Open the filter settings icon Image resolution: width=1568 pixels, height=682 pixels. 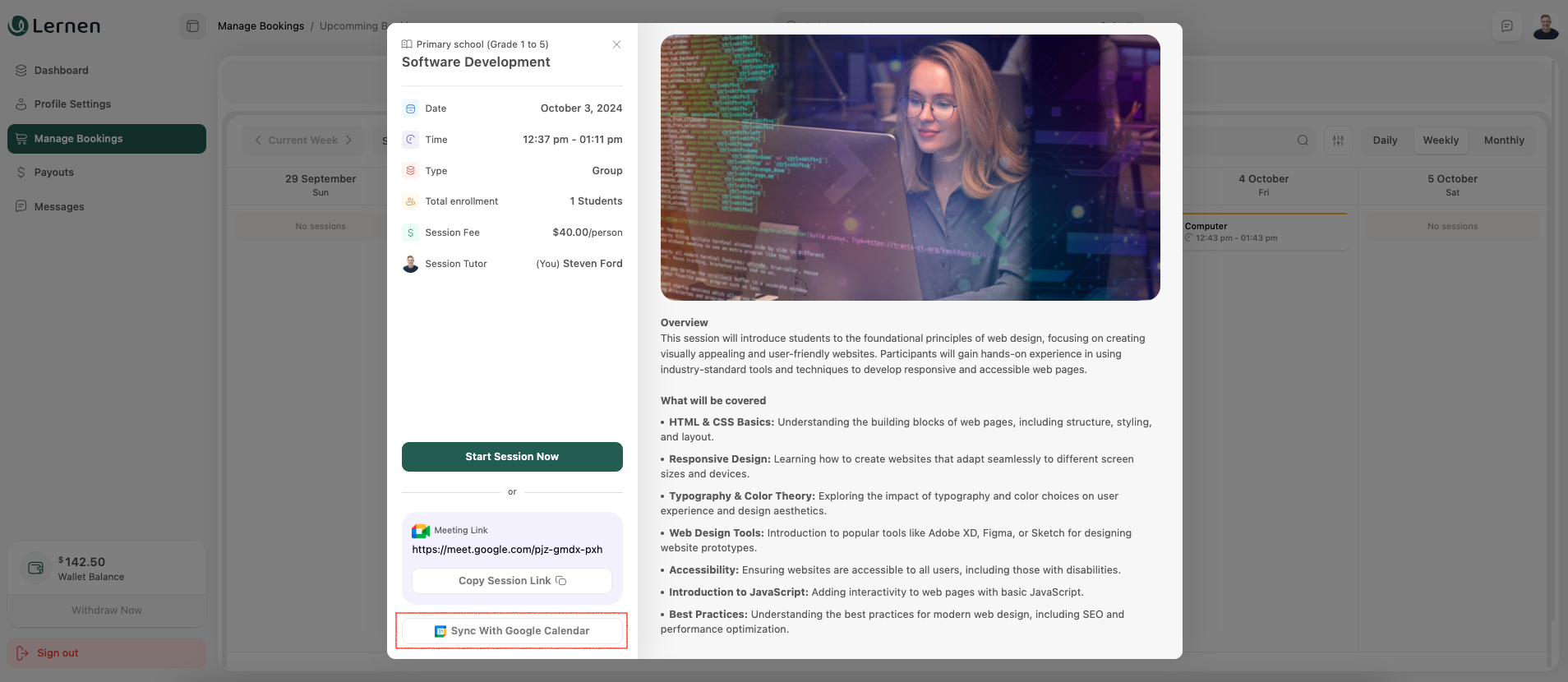1338,141
